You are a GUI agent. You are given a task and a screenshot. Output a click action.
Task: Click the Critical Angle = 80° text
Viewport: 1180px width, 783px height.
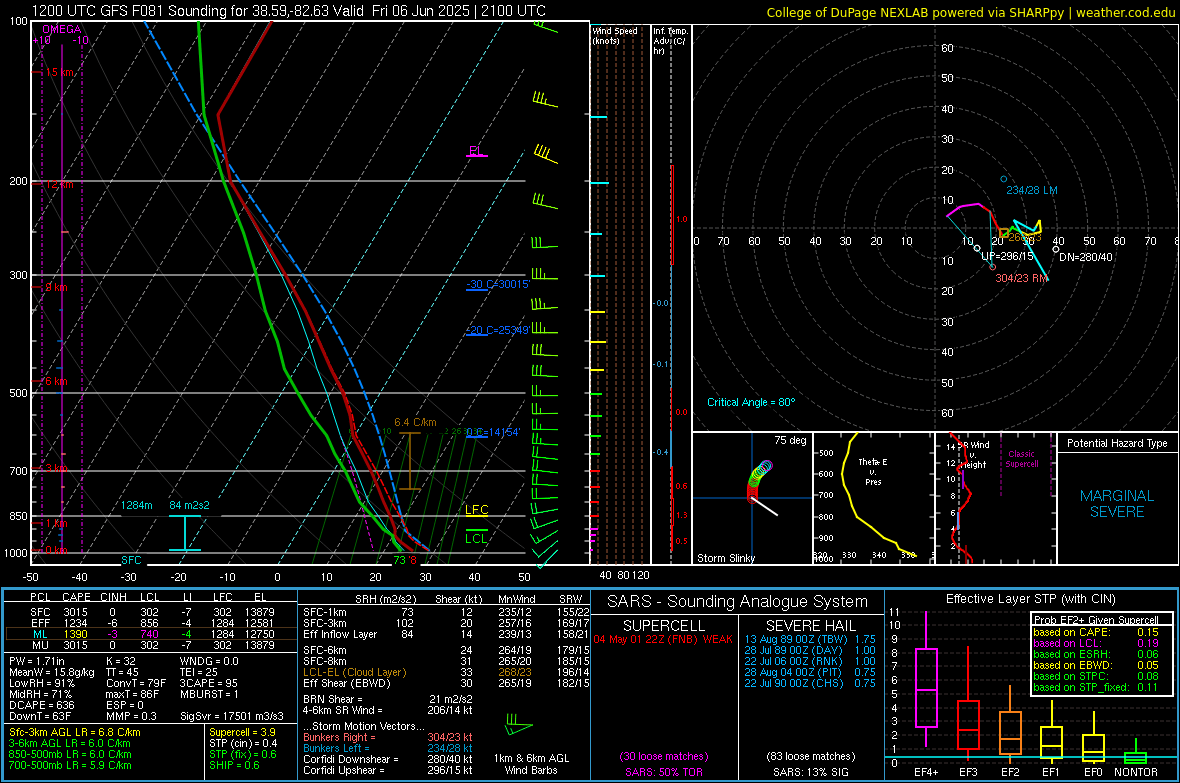click(751, 402)
